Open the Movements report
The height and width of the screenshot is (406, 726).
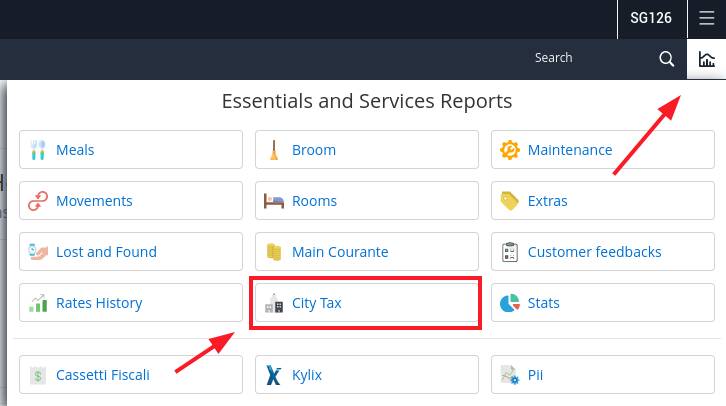point(131,200)
